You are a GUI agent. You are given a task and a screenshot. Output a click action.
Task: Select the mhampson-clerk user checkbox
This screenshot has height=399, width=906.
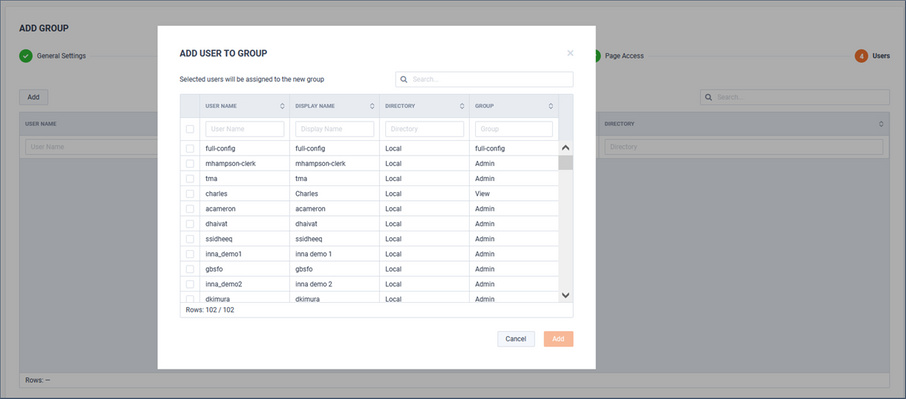tap(190, 163)
